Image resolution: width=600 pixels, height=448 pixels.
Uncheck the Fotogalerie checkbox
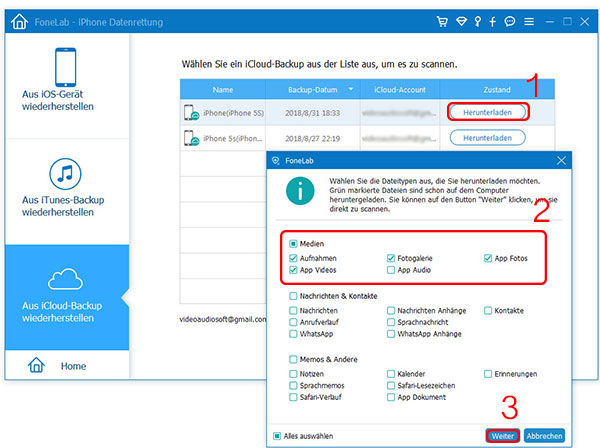click(x=391, y=258)
